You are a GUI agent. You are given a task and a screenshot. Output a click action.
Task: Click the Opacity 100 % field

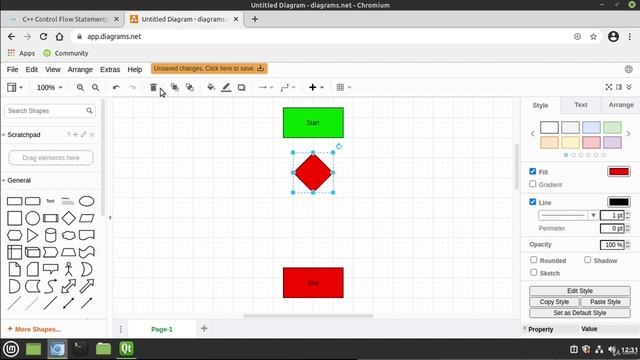coord(612,244)
